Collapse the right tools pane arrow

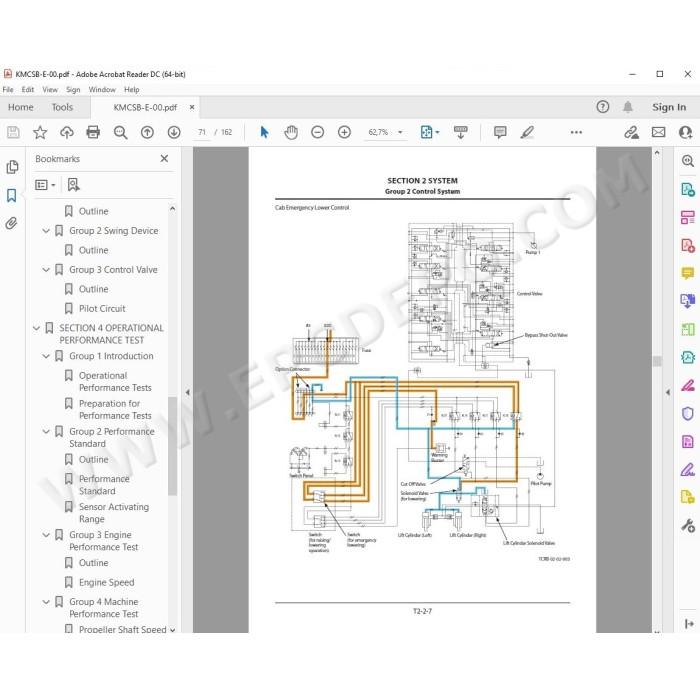[x=668, y=392]
